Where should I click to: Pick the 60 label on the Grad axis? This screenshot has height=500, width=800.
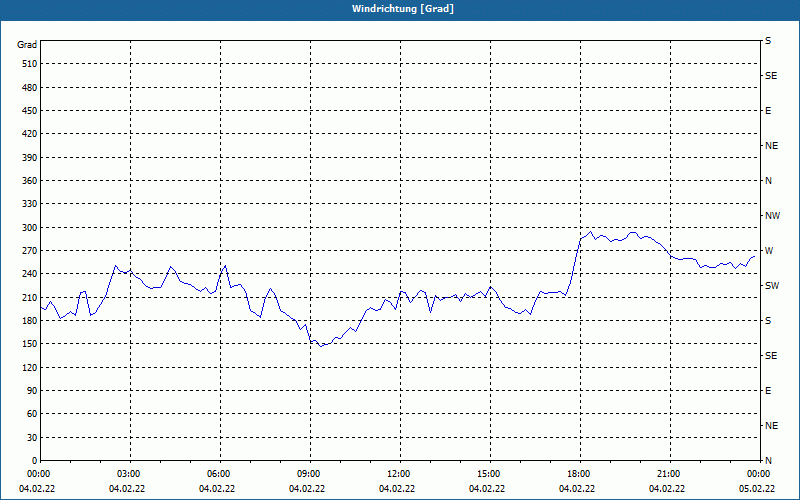32,414
